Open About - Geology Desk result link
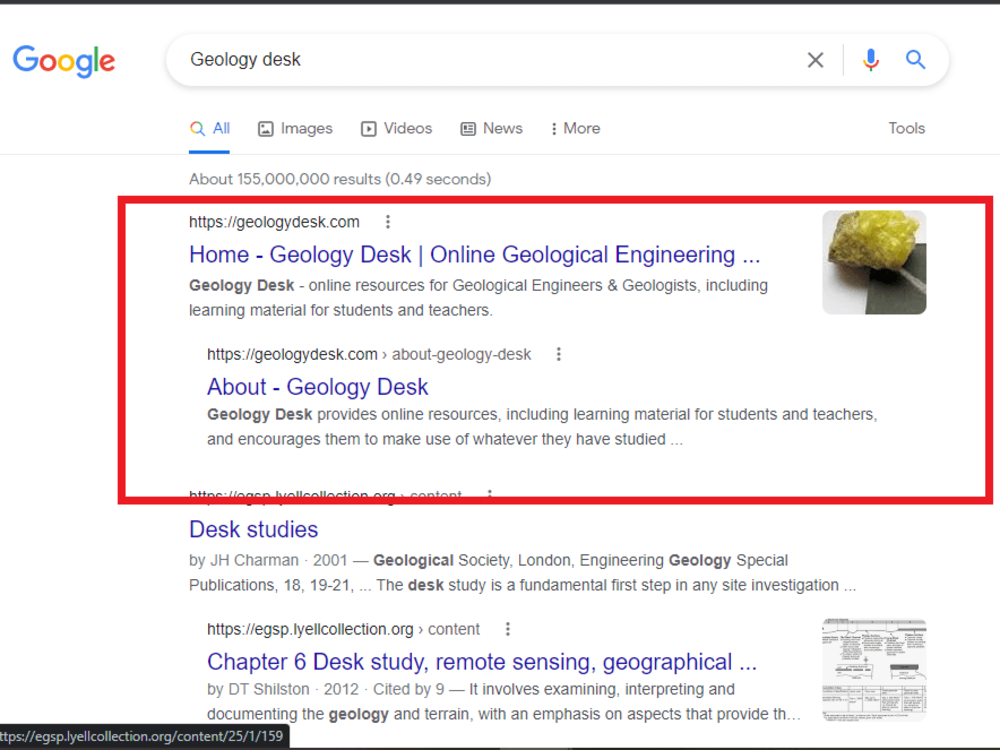Image resolution: width=1000 pixels, height=750 pixels. coord(318,387)
